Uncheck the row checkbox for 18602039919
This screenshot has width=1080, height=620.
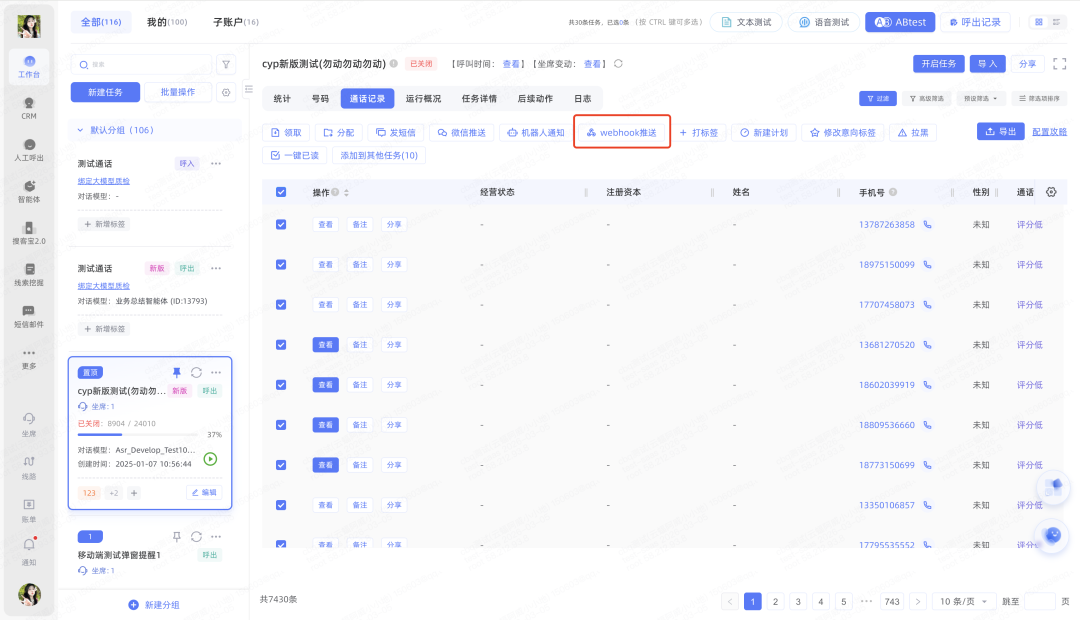(x=281, y=385)
